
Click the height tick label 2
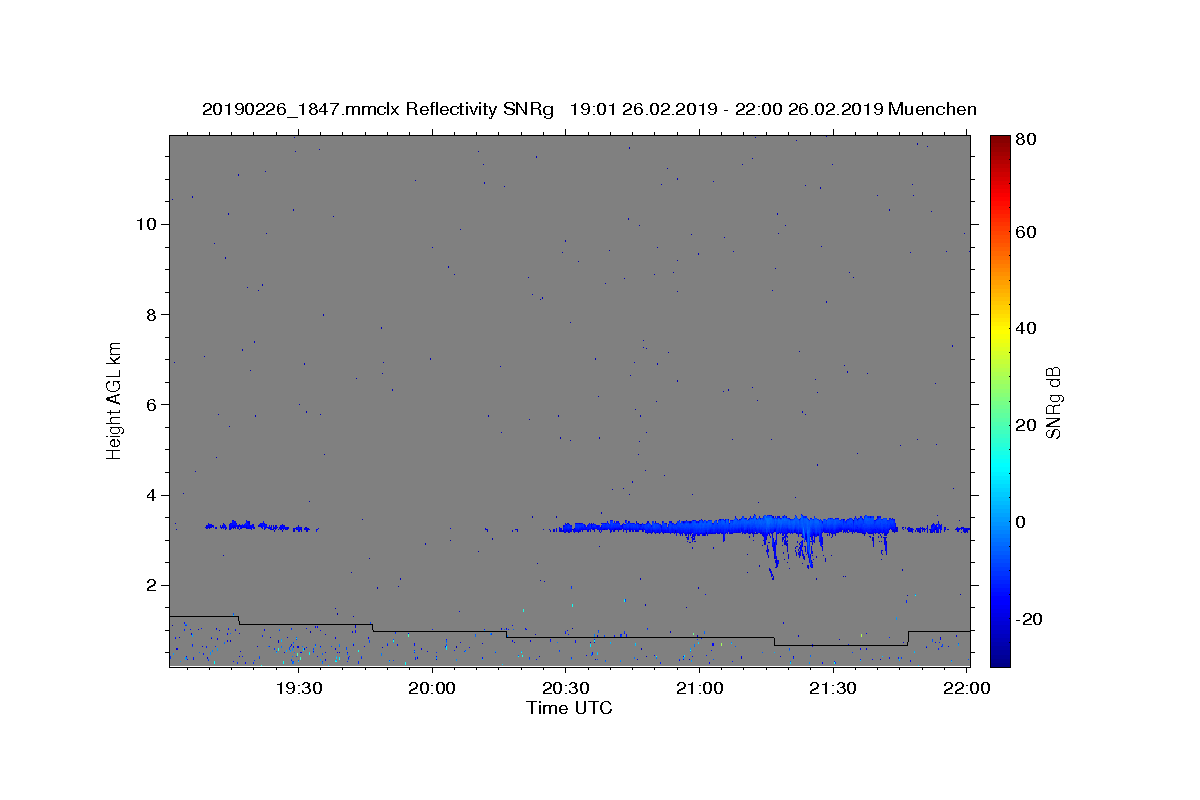[x=149, y=586]
